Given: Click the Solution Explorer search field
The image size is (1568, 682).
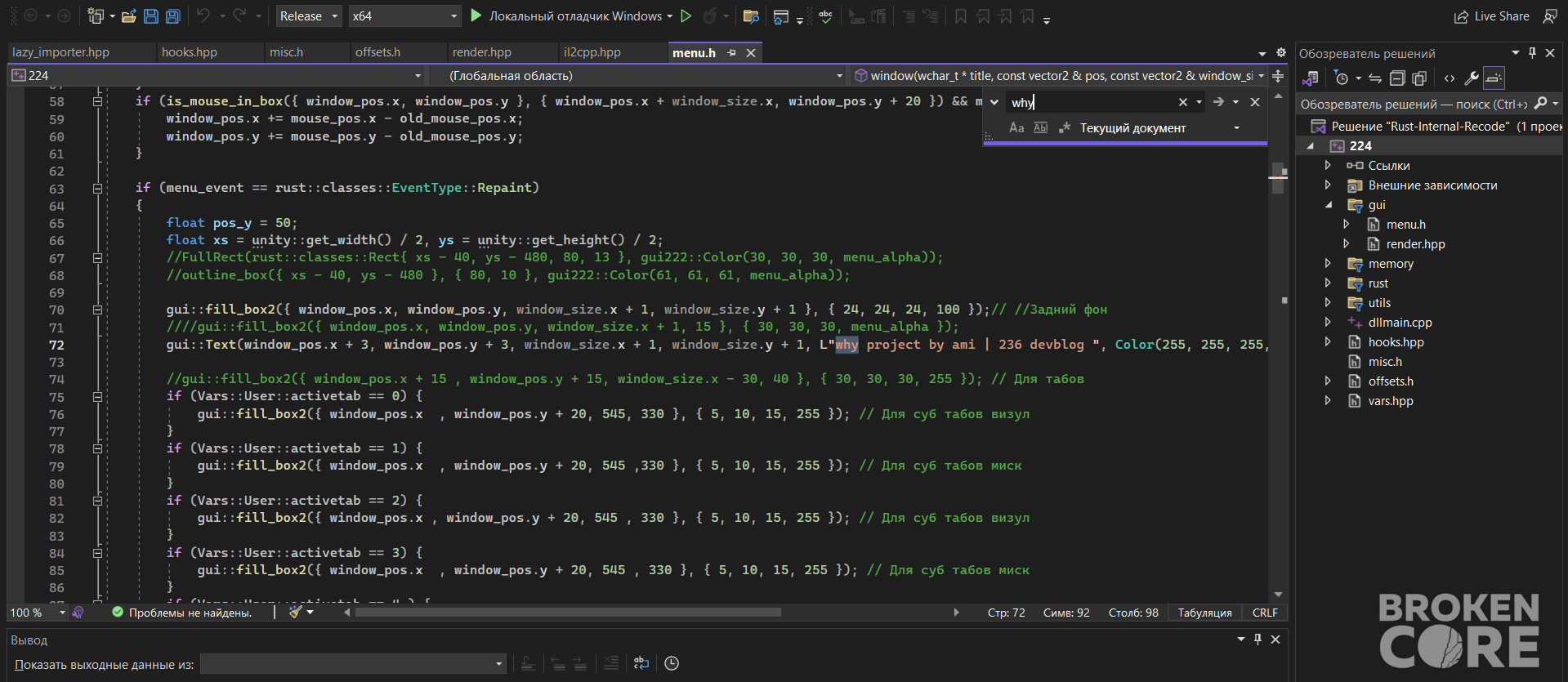Looking at the screenshot, I should click(1414, 104).
